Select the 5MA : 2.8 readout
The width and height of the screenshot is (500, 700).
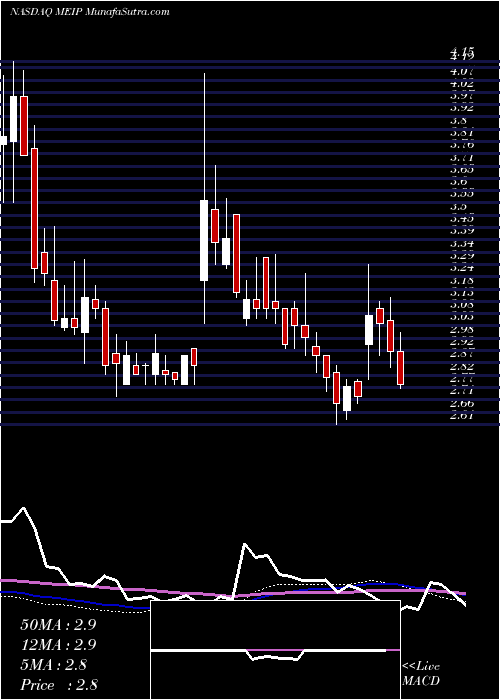pos(54,665)
